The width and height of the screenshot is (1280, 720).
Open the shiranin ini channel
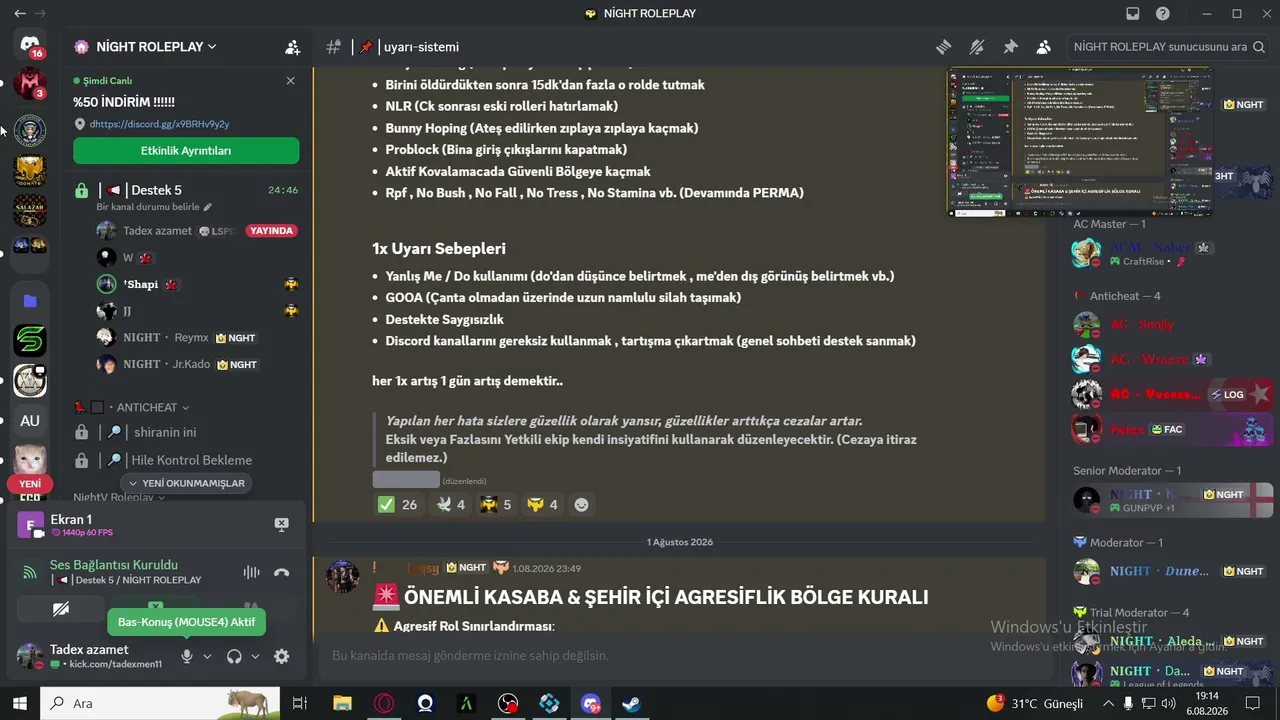(186, 433)
